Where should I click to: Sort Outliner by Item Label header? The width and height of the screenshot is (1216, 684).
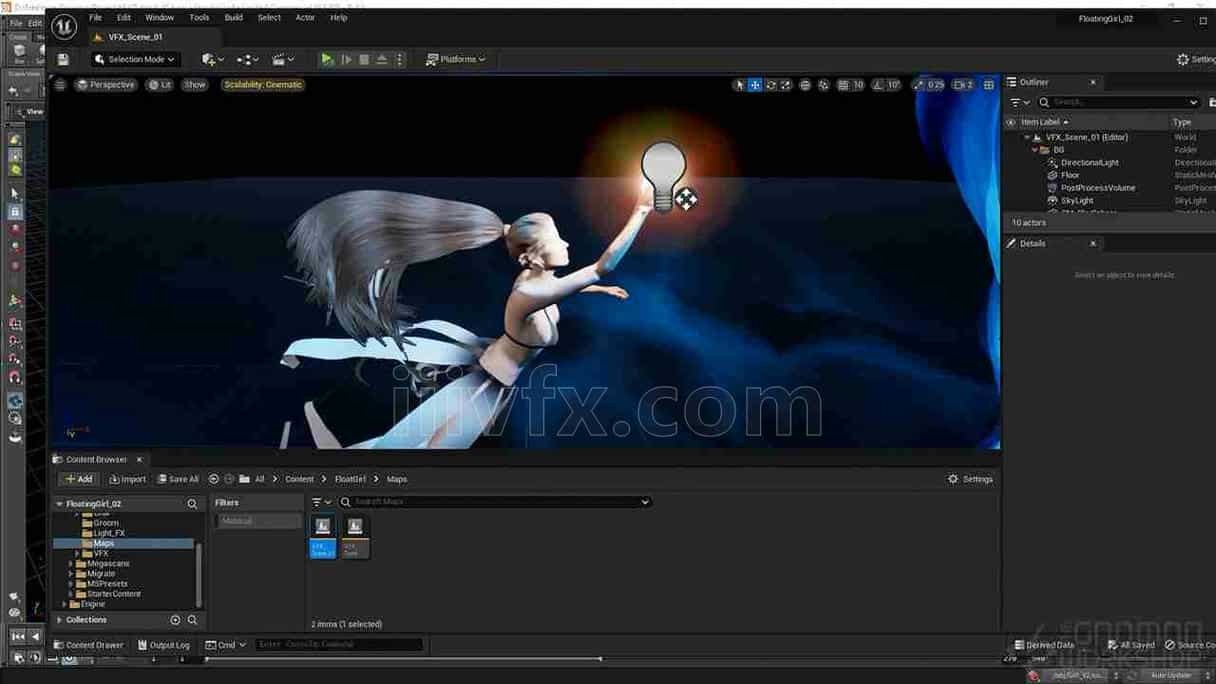click(x=1044, y=122)
